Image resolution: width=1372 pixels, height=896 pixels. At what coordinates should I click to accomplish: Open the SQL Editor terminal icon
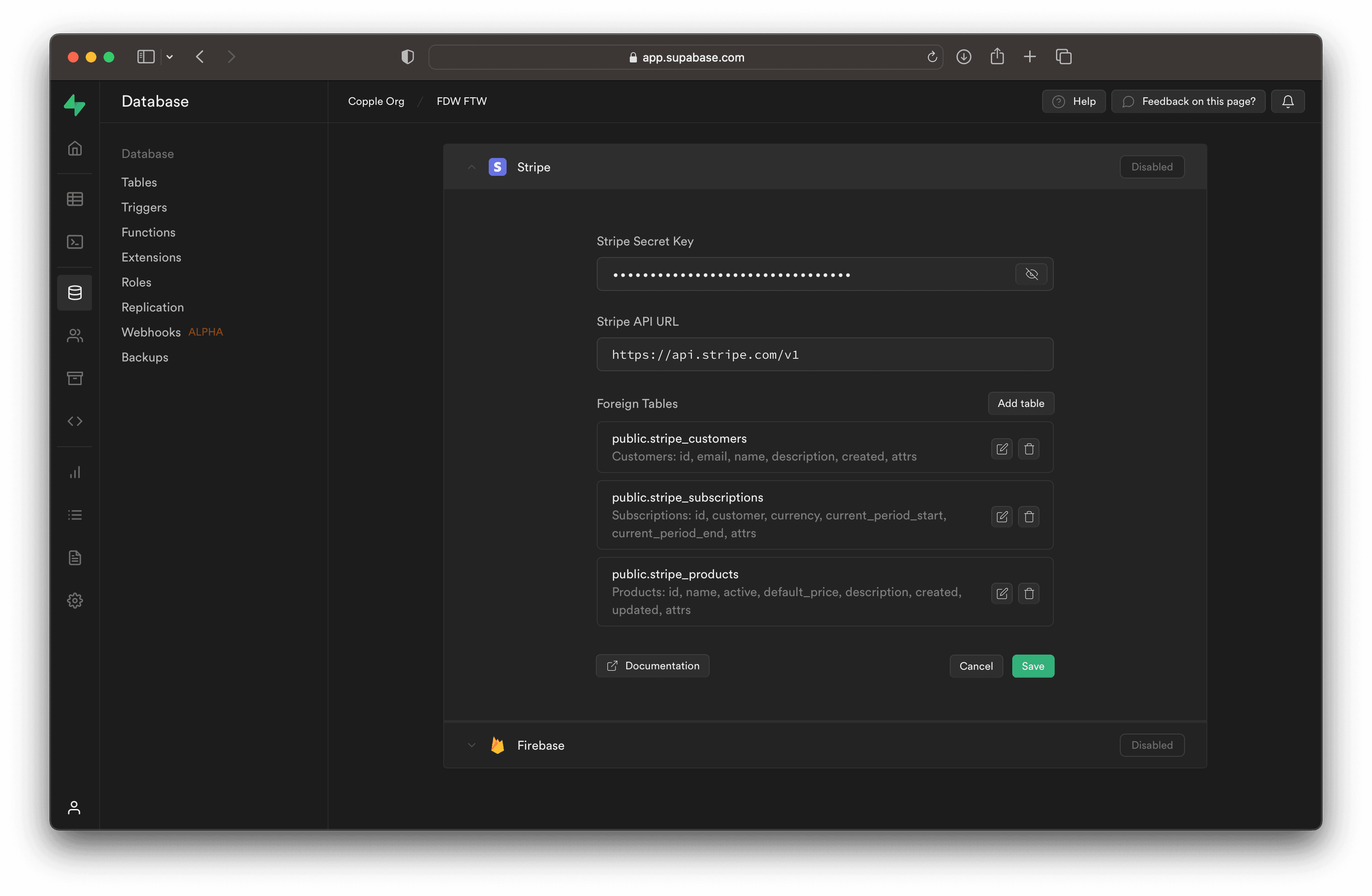pos(75,241)
